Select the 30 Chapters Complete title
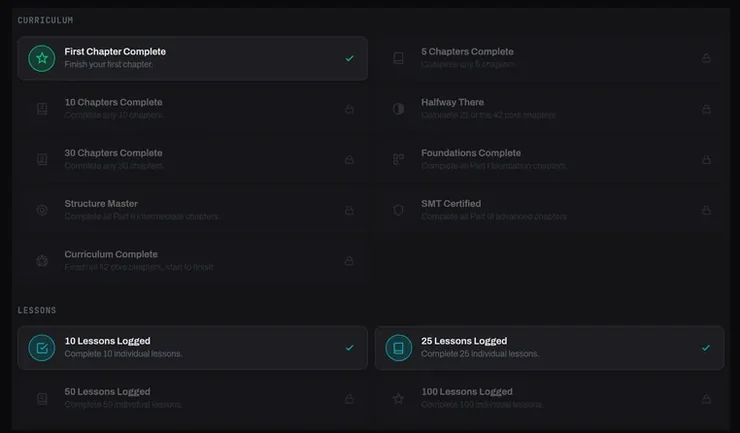 pyautogui.click(x=113, y=153)
